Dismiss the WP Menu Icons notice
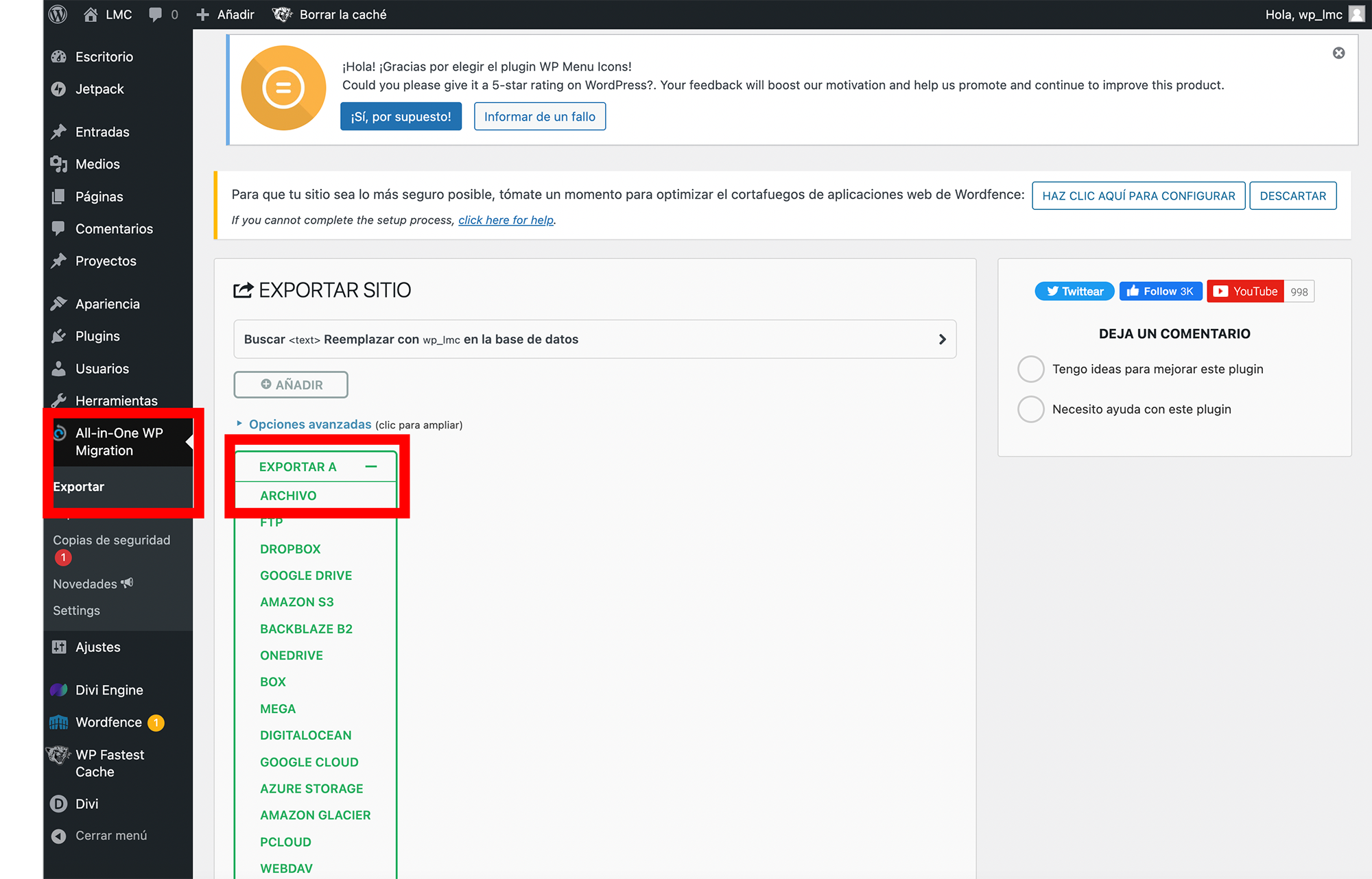The image size is (1372, 879). (1338, 53)
